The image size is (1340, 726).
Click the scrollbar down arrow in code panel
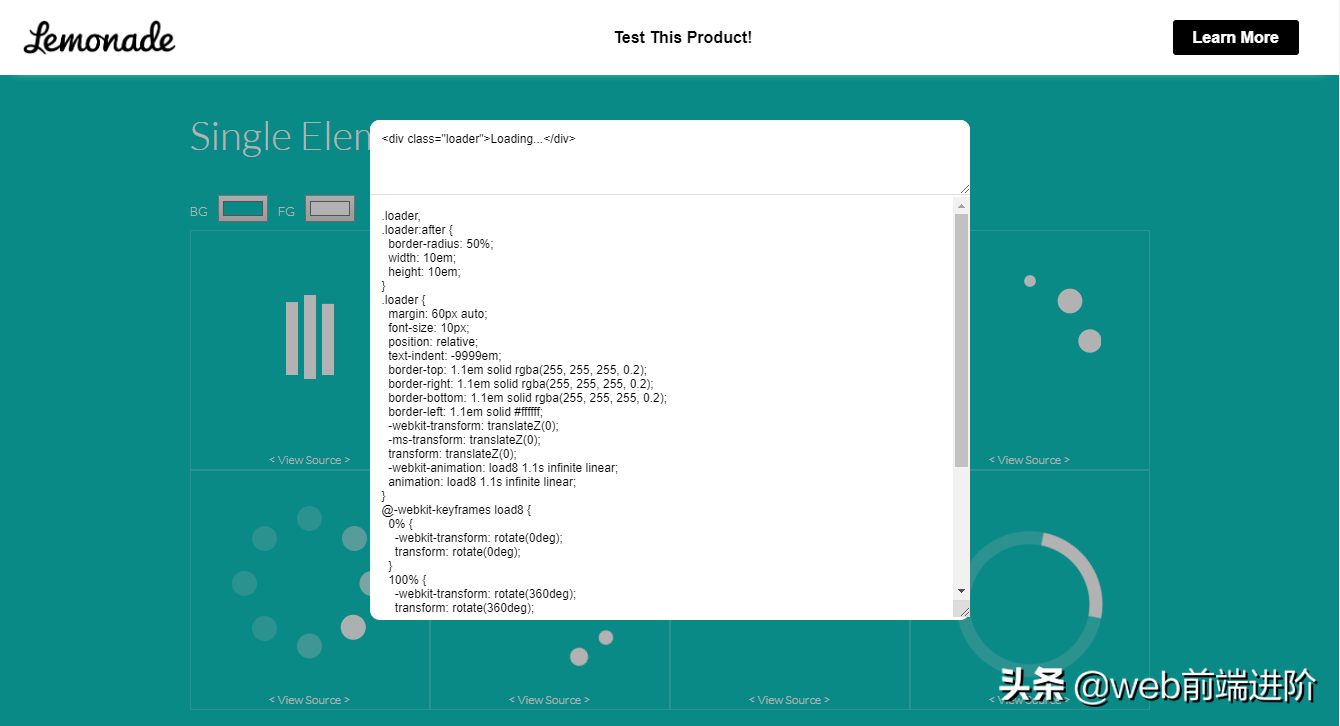(x=961, y=590)
